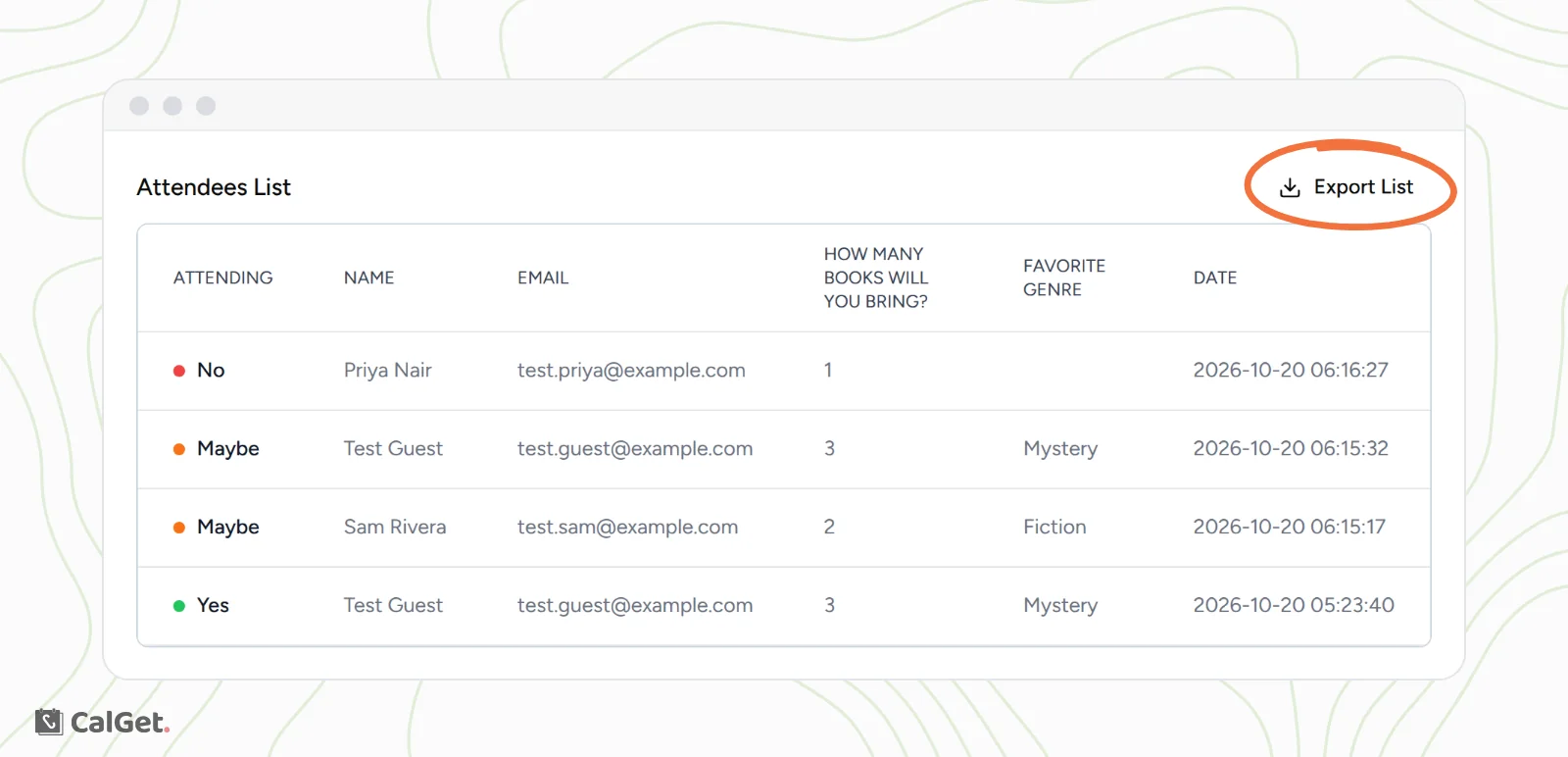Click the NAME column header
The width and height of the screenshot is (1568, 757).
pos(368,278)
